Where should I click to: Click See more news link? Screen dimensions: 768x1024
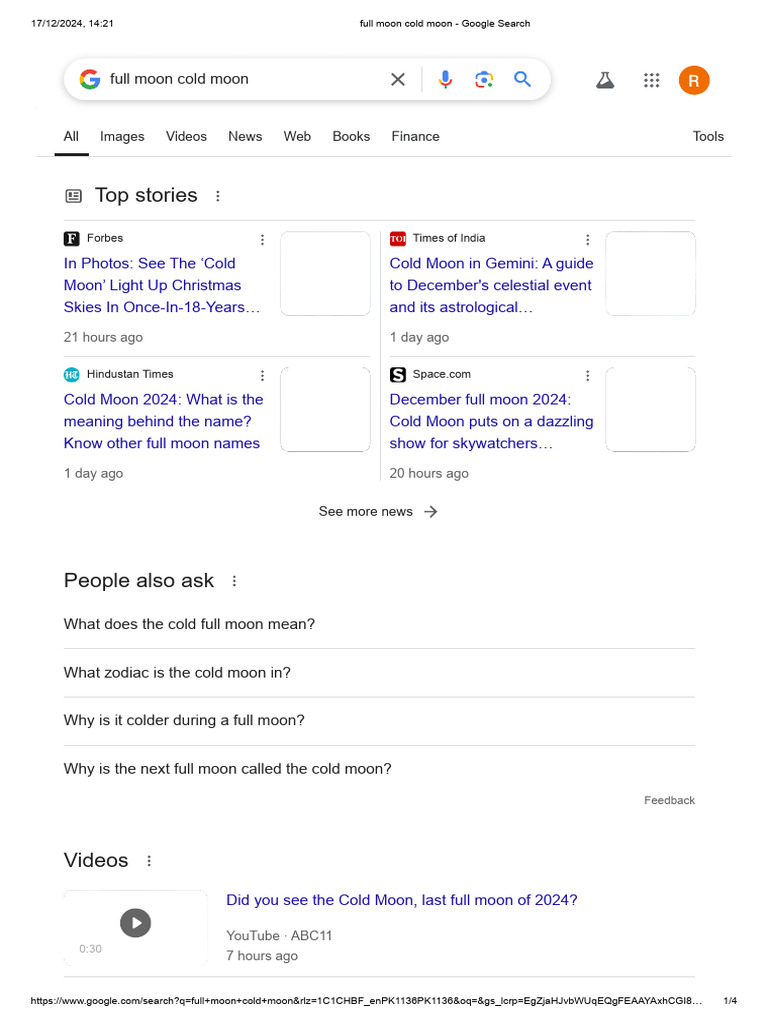click(x=378, y=512)
